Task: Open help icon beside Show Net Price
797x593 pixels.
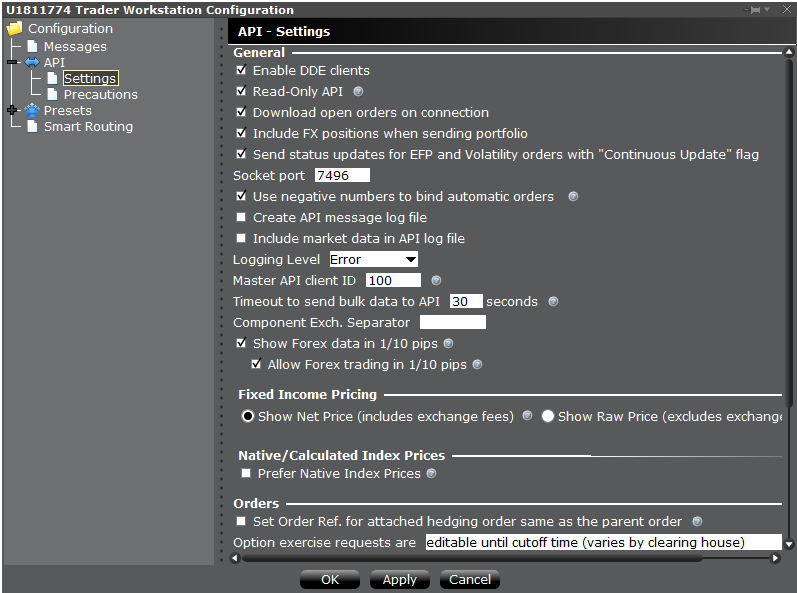Action: click(527, 416)
